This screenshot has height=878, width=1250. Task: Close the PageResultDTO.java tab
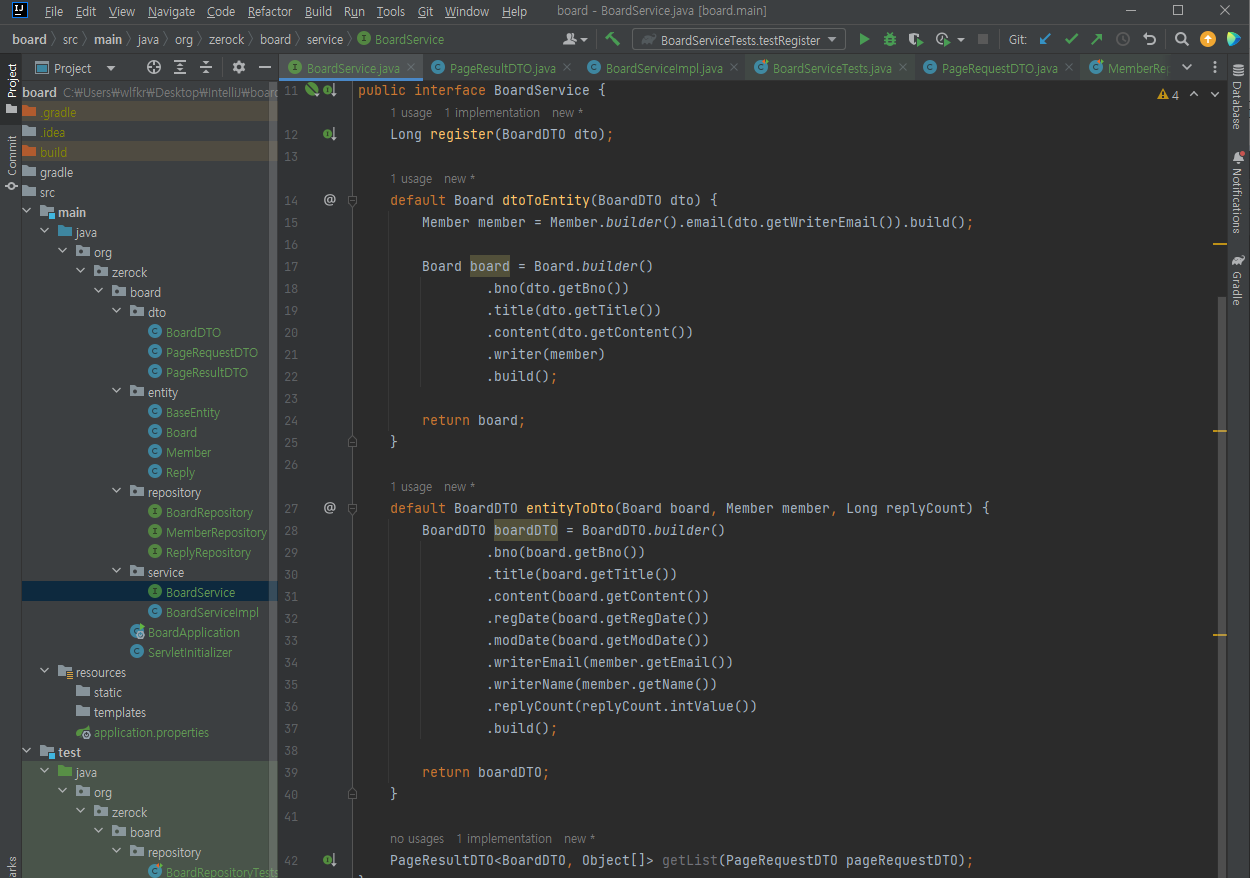[569, 69]
